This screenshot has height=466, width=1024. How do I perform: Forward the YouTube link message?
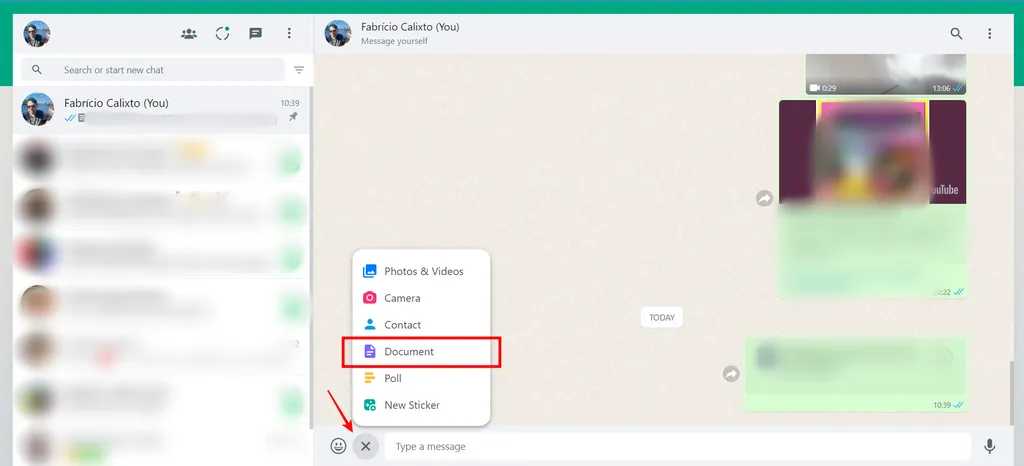(765, 198)
